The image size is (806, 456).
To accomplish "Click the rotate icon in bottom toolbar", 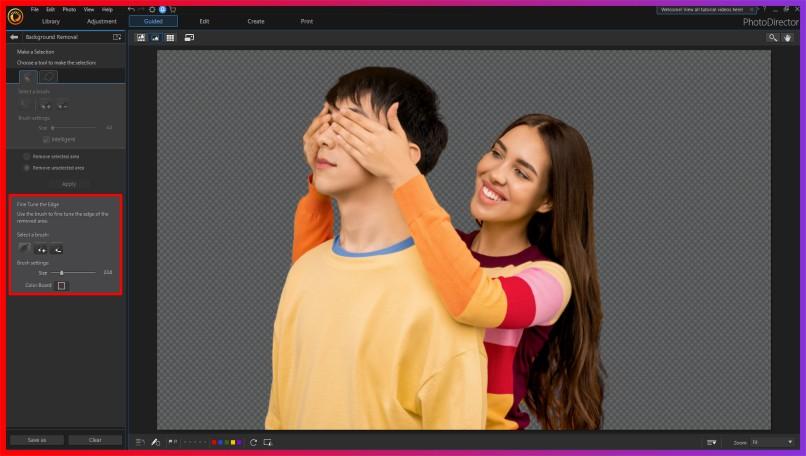I will (254, 442).
